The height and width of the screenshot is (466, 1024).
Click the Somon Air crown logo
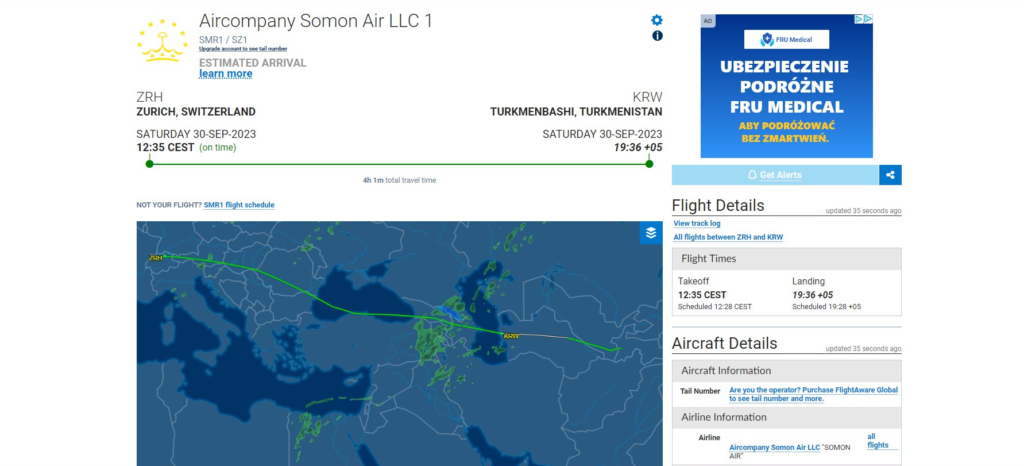[162, 41]
